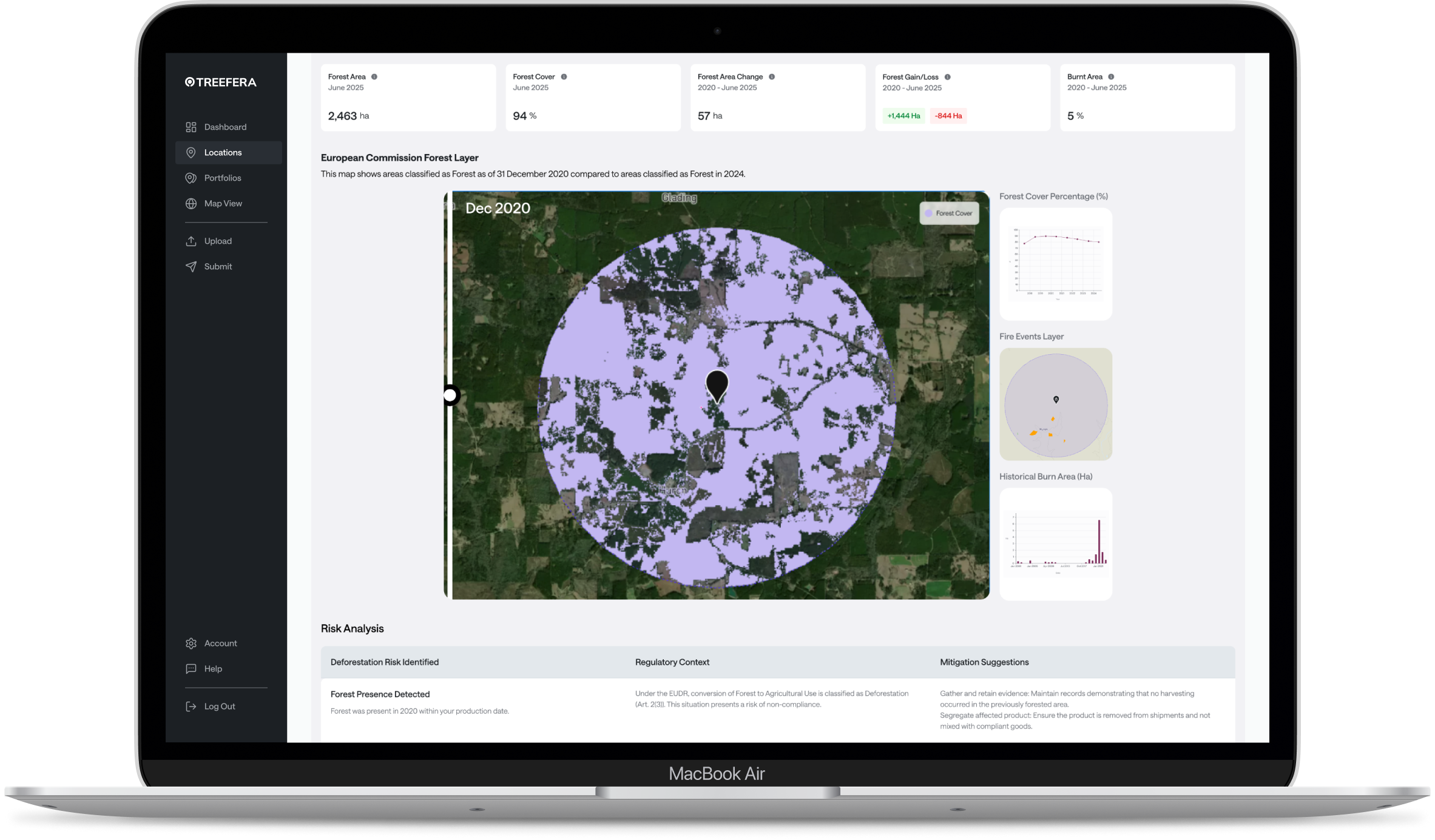Viewport: 1435px width, 840px height.
Task: Toggle the Forest Cover legend on map
Action: 949,213
